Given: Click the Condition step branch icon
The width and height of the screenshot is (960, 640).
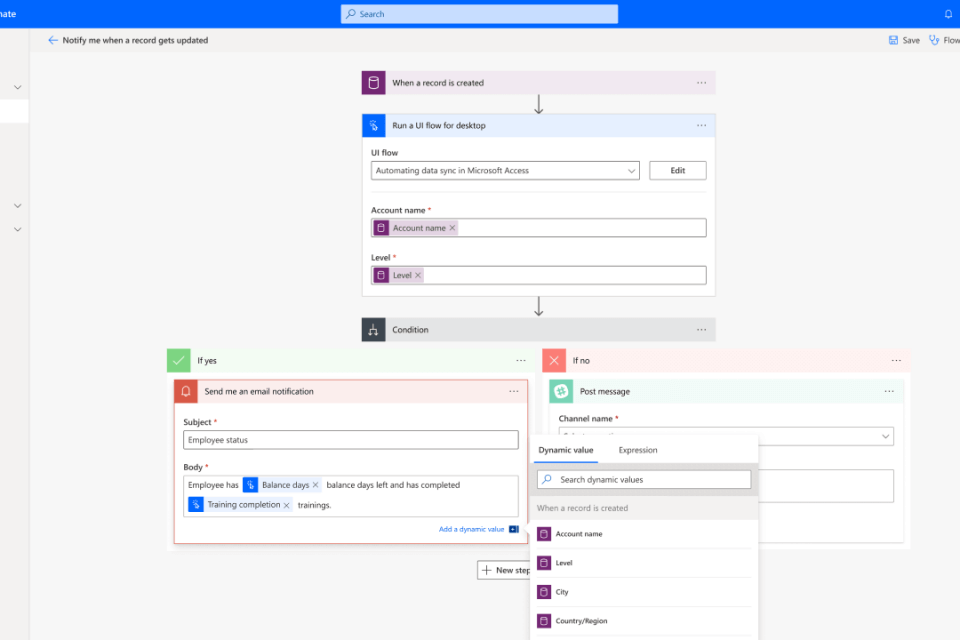Looking at the screenshot, I should [x=373, y=330].
